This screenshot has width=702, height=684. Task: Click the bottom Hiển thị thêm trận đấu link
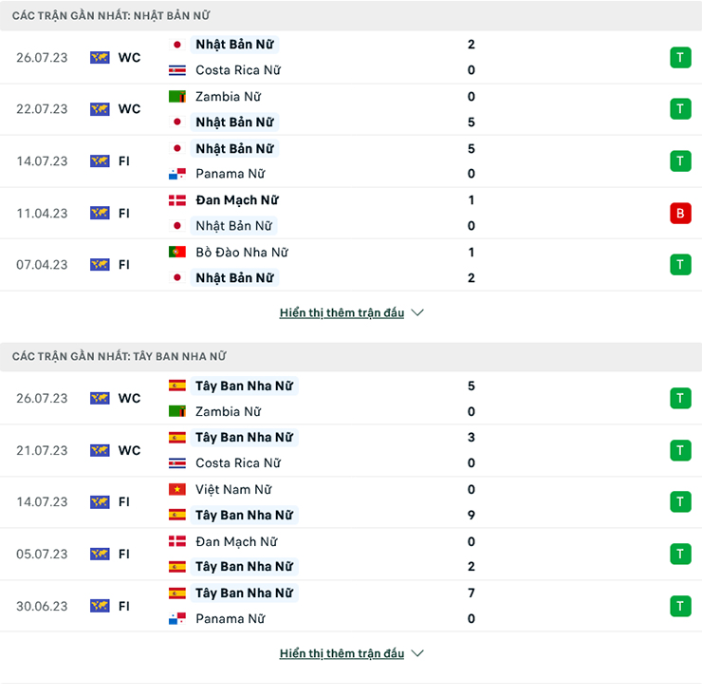(x=342, y=654)
